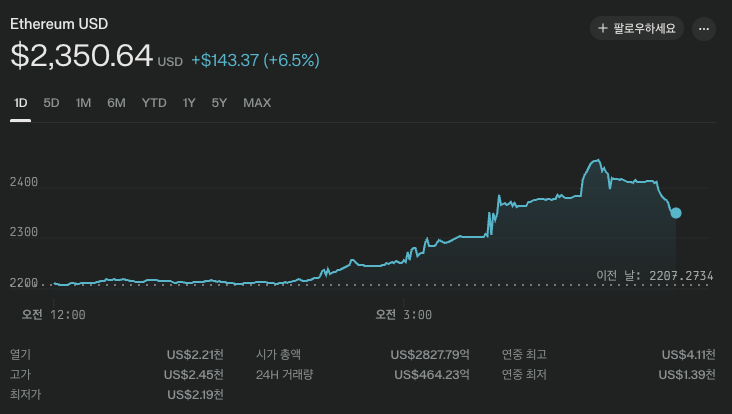Viewport: 732px width, 414px height.
Task: Click the low value US$2.19천
Action: (195, 395)
